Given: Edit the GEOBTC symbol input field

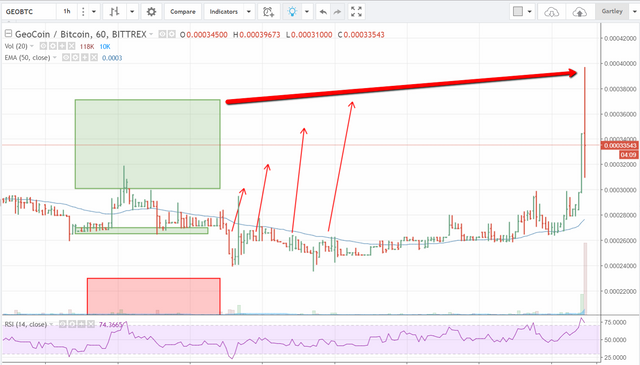Looking at the screenshot, I should coord(29,12).
